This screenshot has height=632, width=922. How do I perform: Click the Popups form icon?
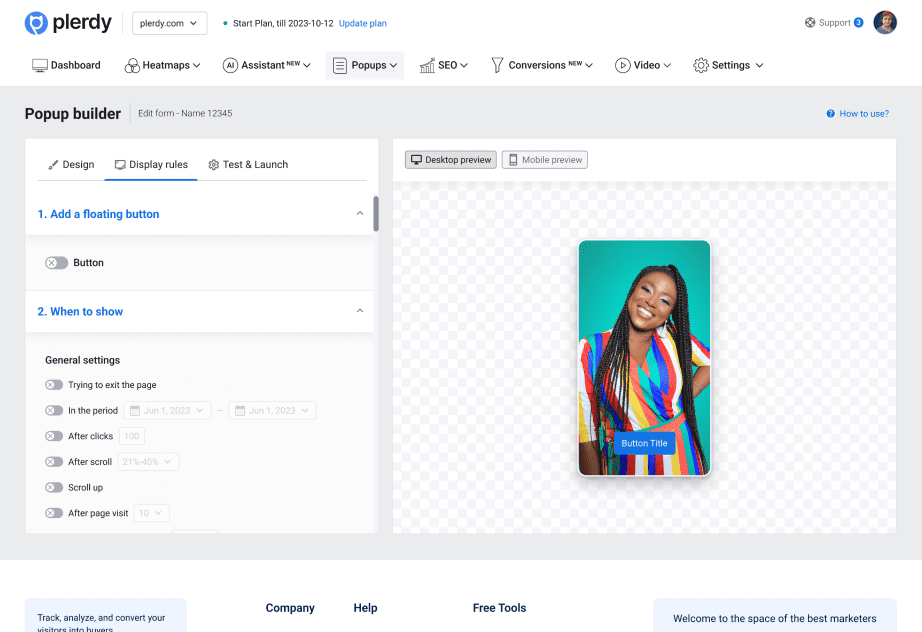point(340,65)
